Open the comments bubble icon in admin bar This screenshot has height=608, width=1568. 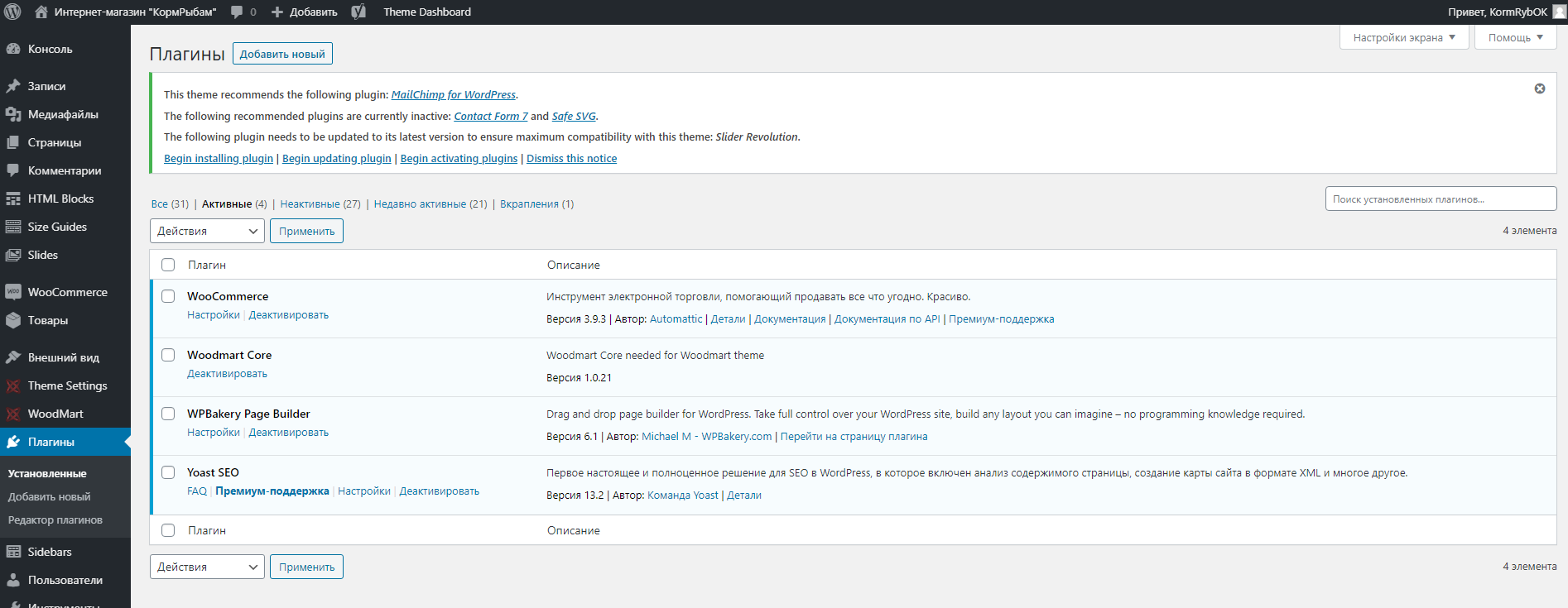pos(238,12)
